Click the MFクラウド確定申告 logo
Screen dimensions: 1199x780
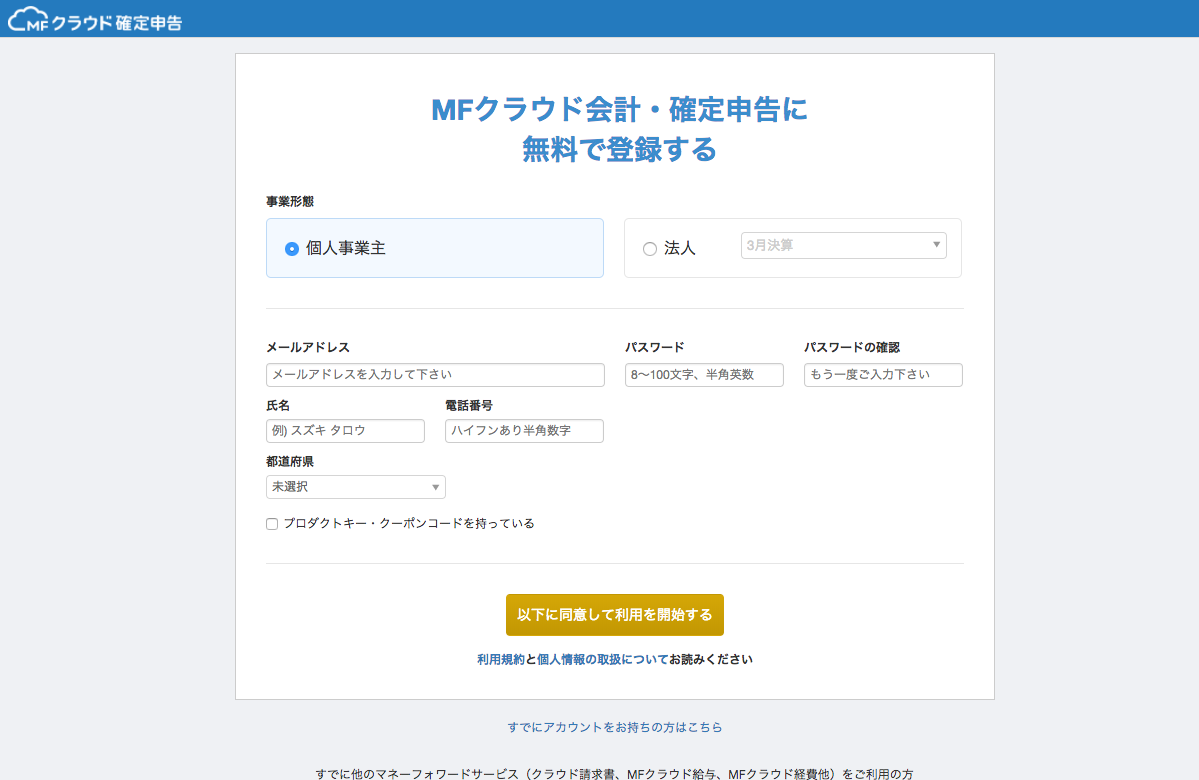pos(96,20)
